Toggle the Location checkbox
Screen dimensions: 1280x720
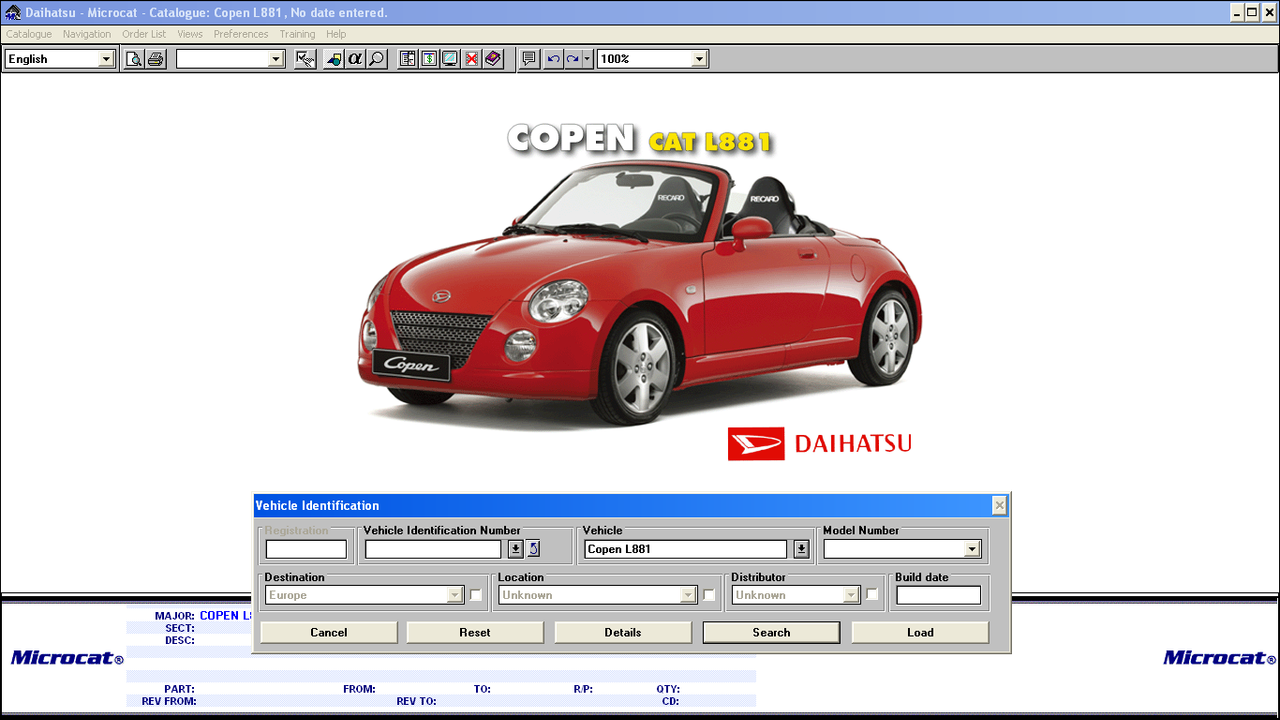709,595
